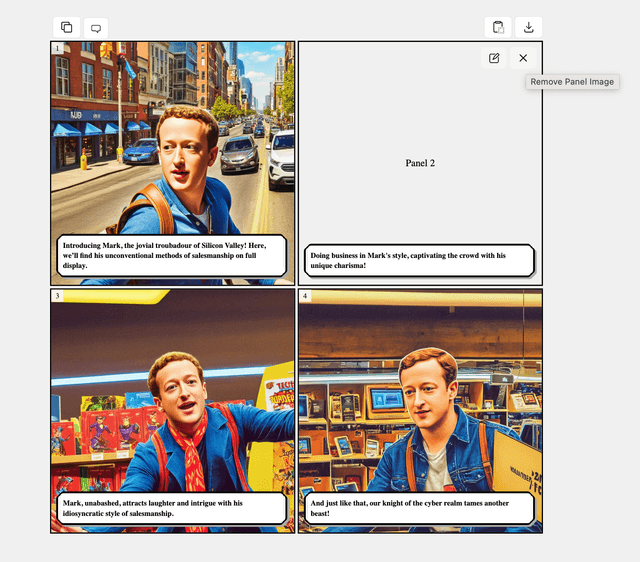Click the "Mark, unabashed" caption in panel 3
This screenshot has height=562, width=640.
172,508
